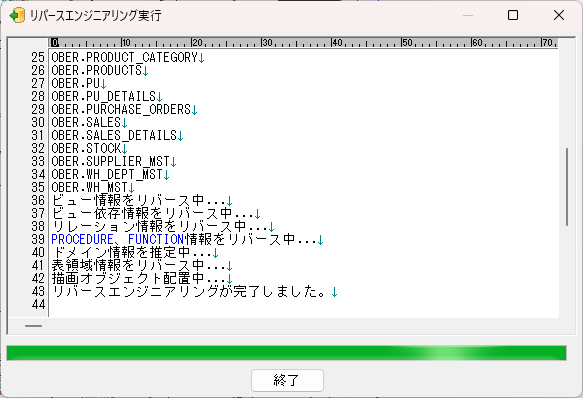Click the green arrow app icon in title bar
583x398 pixels.
17,16
